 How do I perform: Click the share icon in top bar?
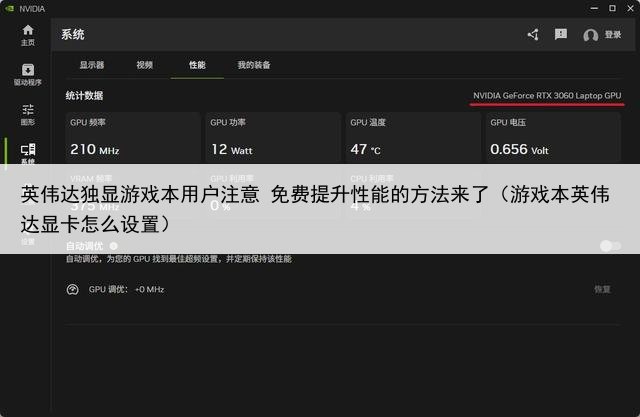[x=533, y=35]
